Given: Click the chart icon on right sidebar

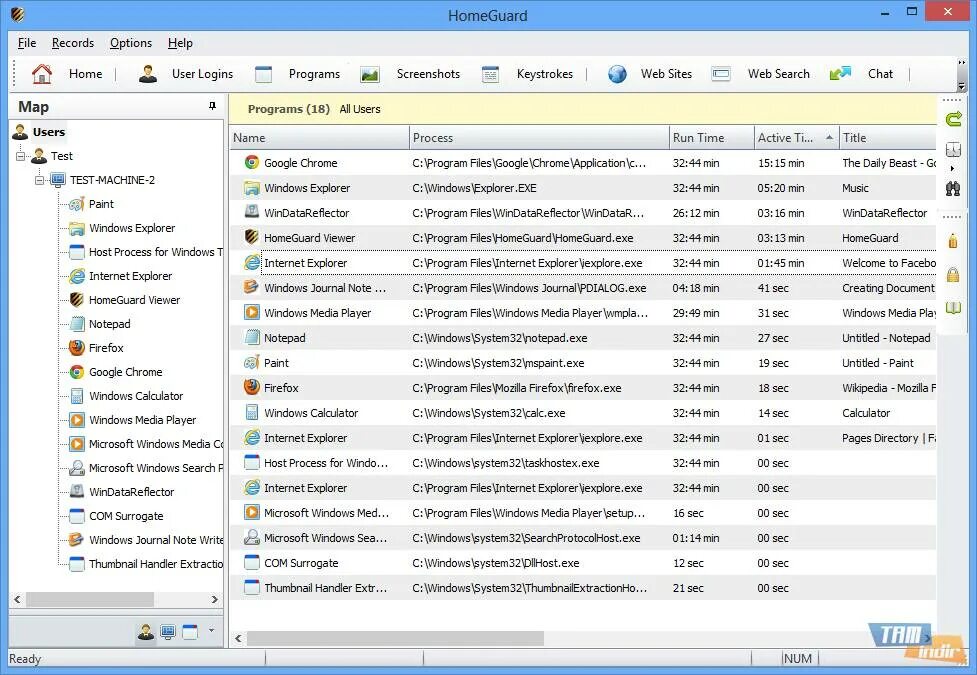Looking at the screenshot, I should [953, 150].
